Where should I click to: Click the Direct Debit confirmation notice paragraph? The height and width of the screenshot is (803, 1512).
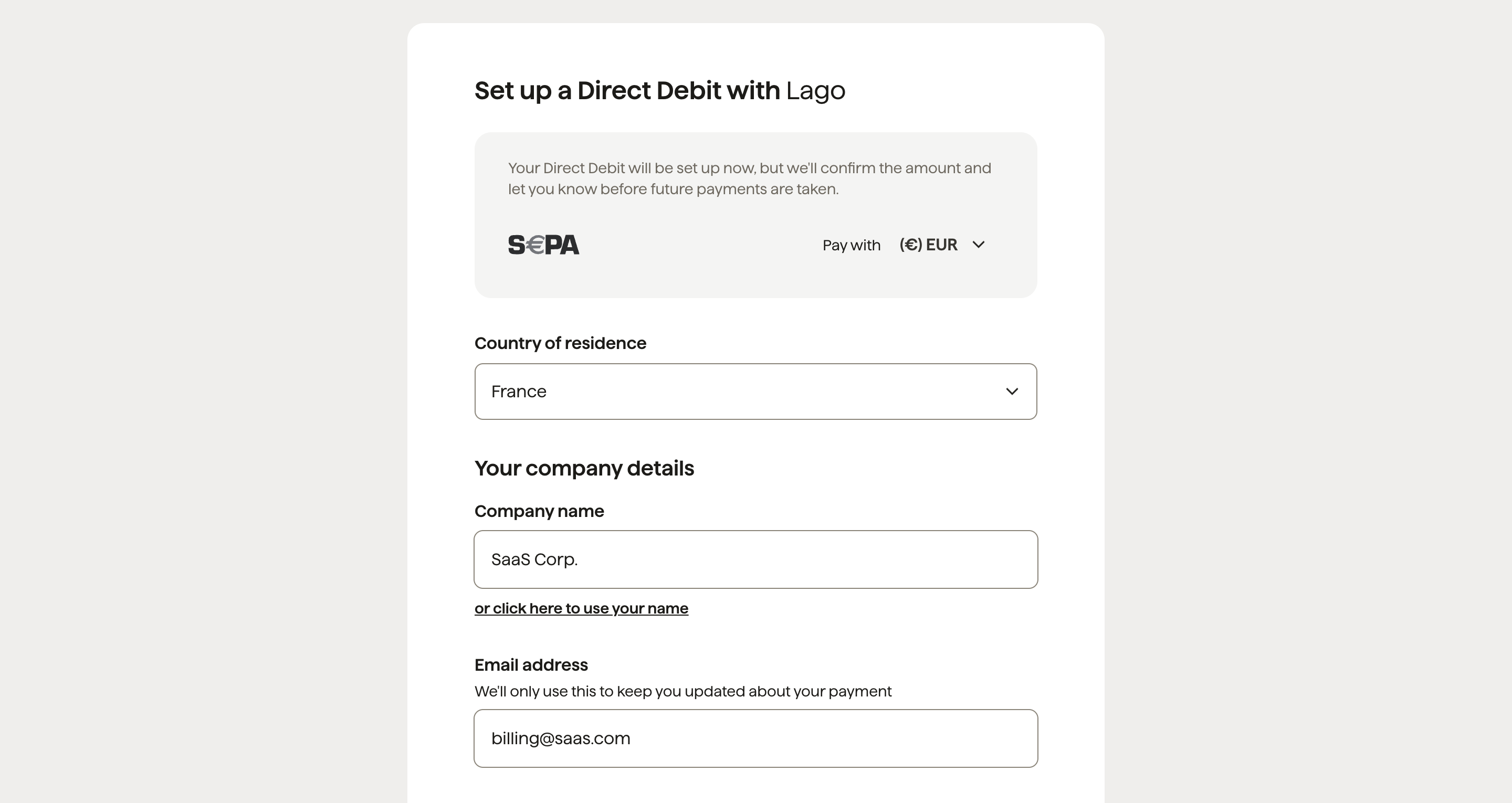pos(749,178)
